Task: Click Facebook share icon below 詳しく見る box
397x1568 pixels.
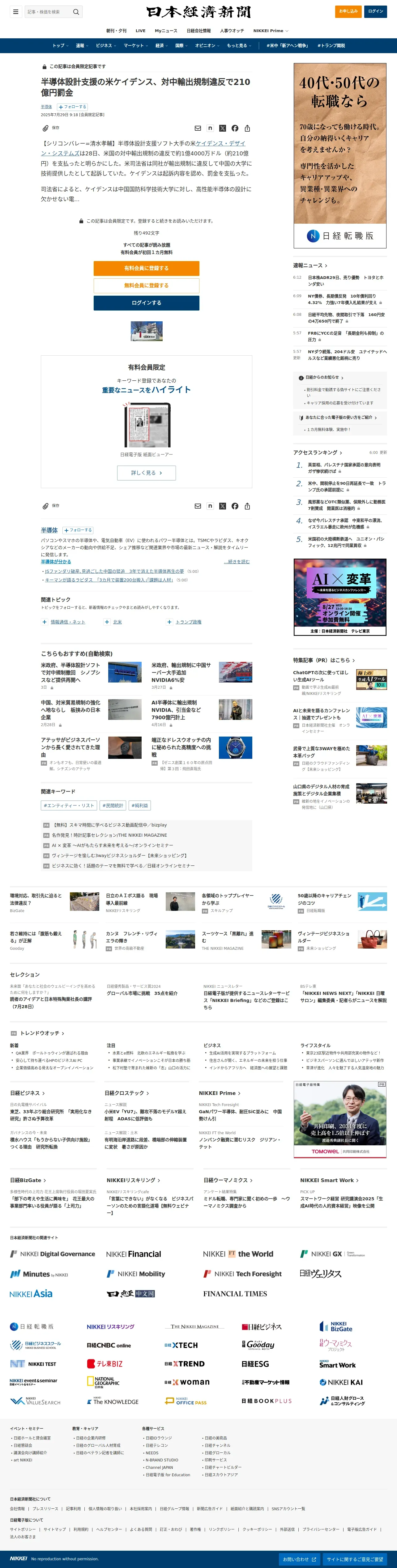Action: click(235, 506)
